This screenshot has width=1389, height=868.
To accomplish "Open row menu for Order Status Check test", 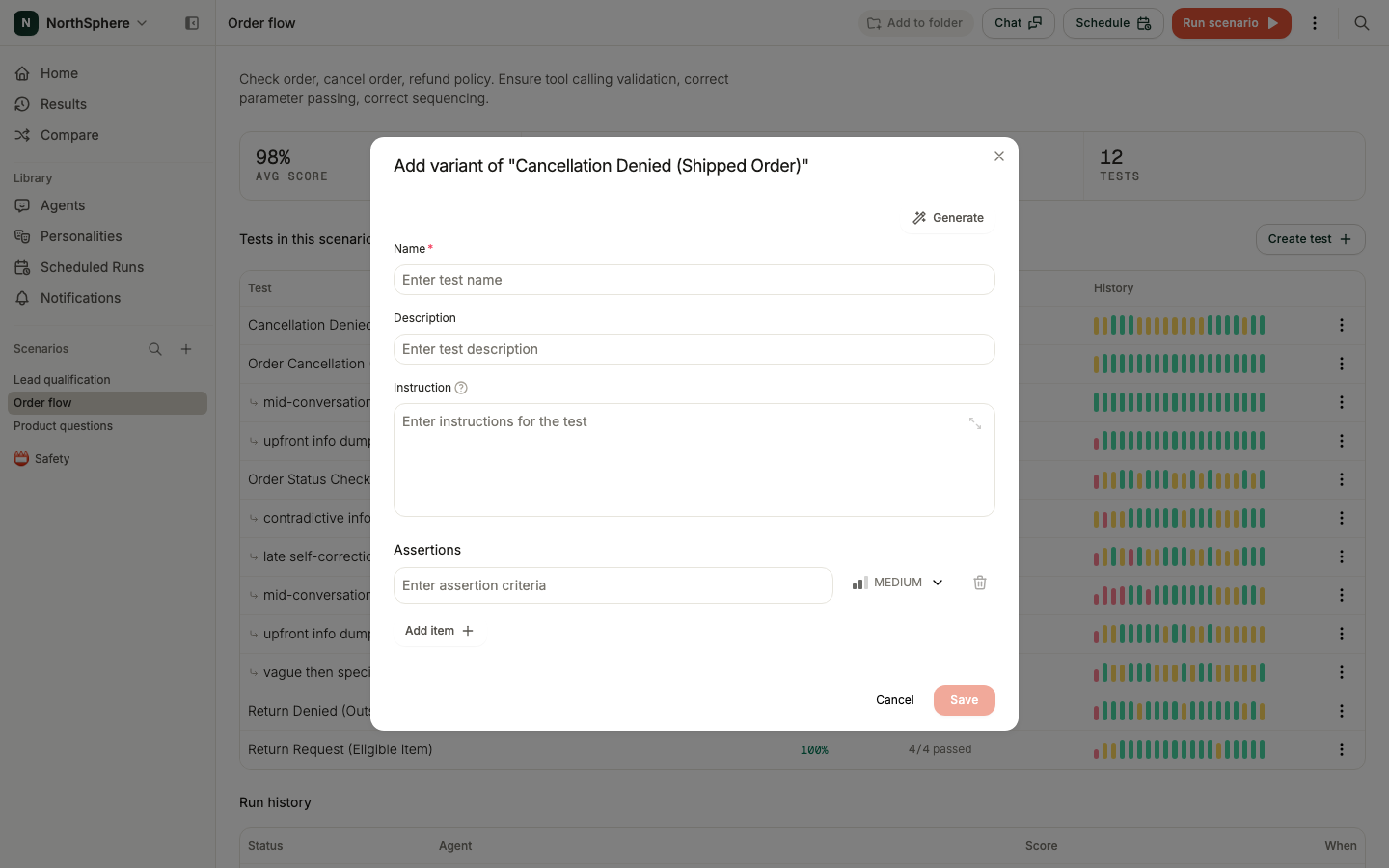I will click(x=1342, y=479).
